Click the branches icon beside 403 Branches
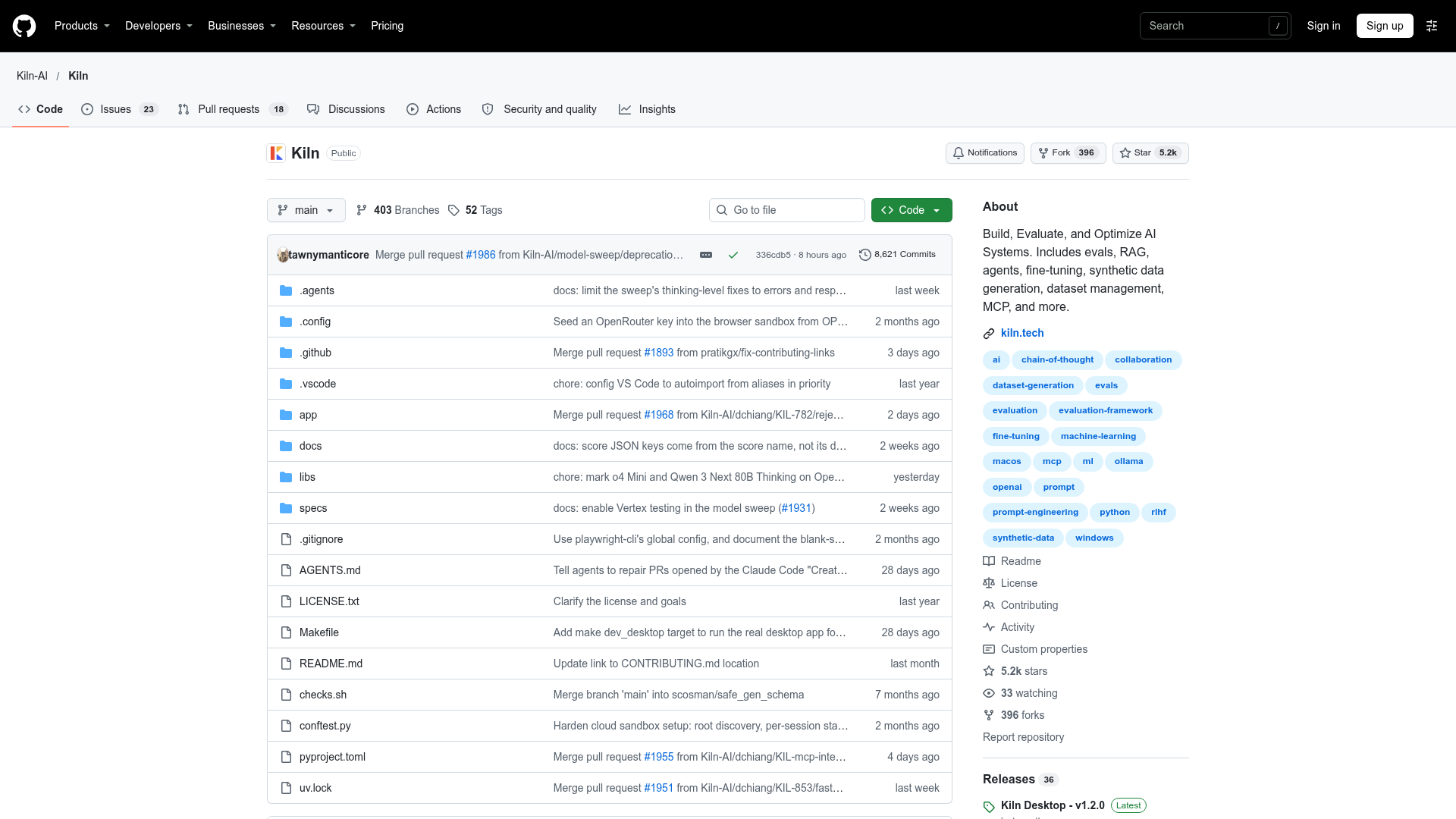The height and width of the screenshot is (819, 1456). [362, 210]
